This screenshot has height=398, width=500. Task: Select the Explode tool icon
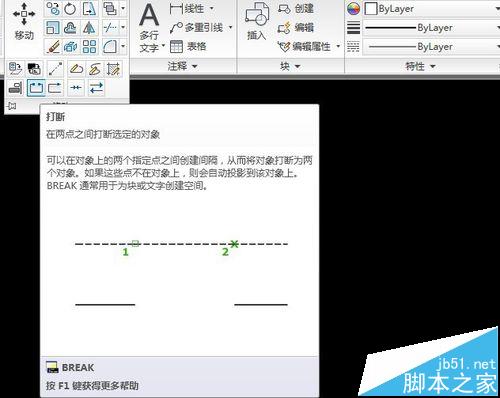[70, 47]
